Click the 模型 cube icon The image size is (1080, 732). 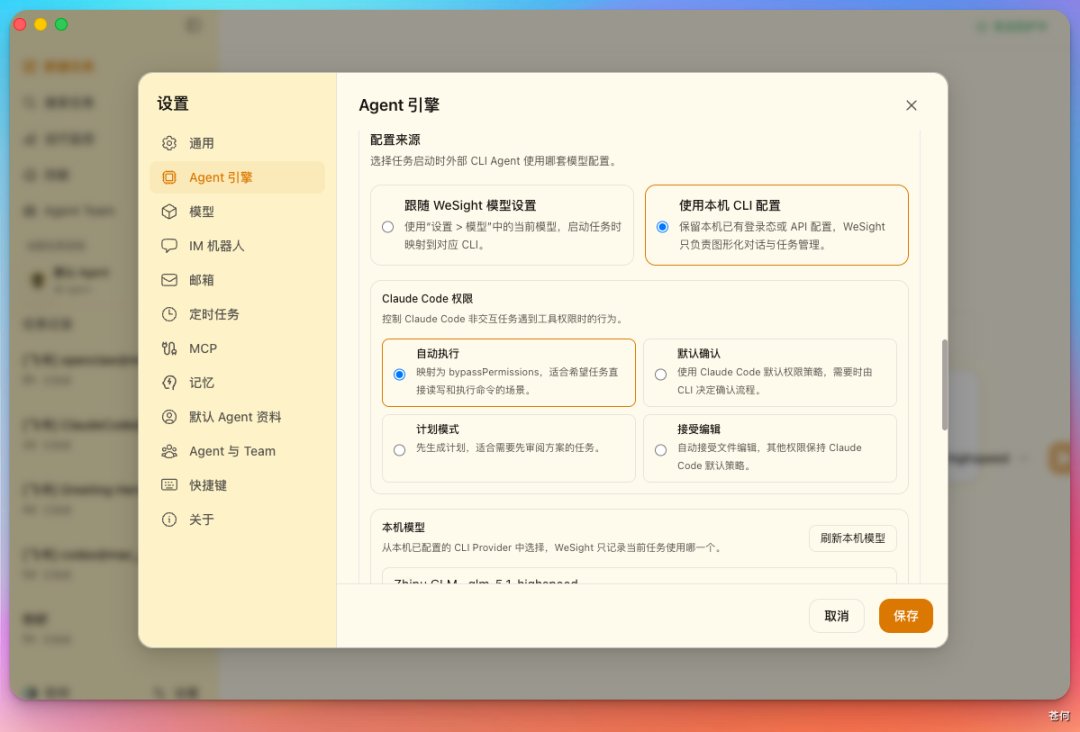tap(169, 211)
